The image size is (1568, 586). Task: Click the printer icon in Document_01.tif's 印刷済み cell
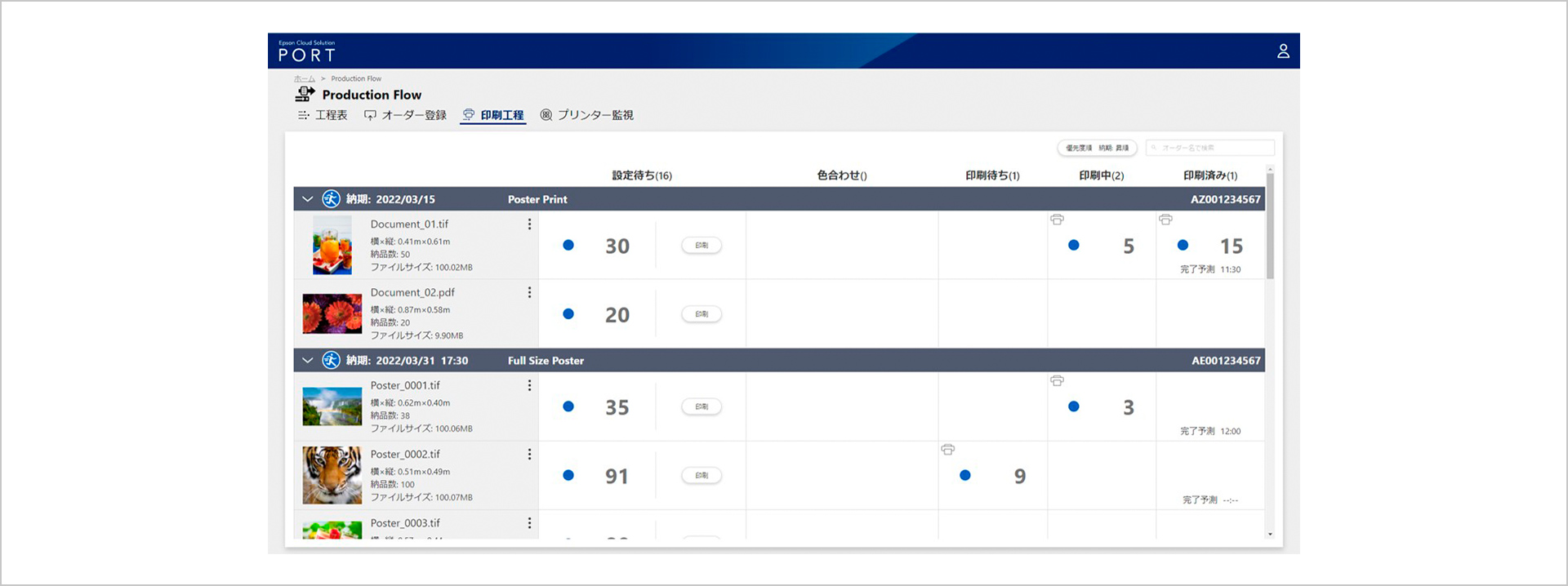tap(1165, 220)
